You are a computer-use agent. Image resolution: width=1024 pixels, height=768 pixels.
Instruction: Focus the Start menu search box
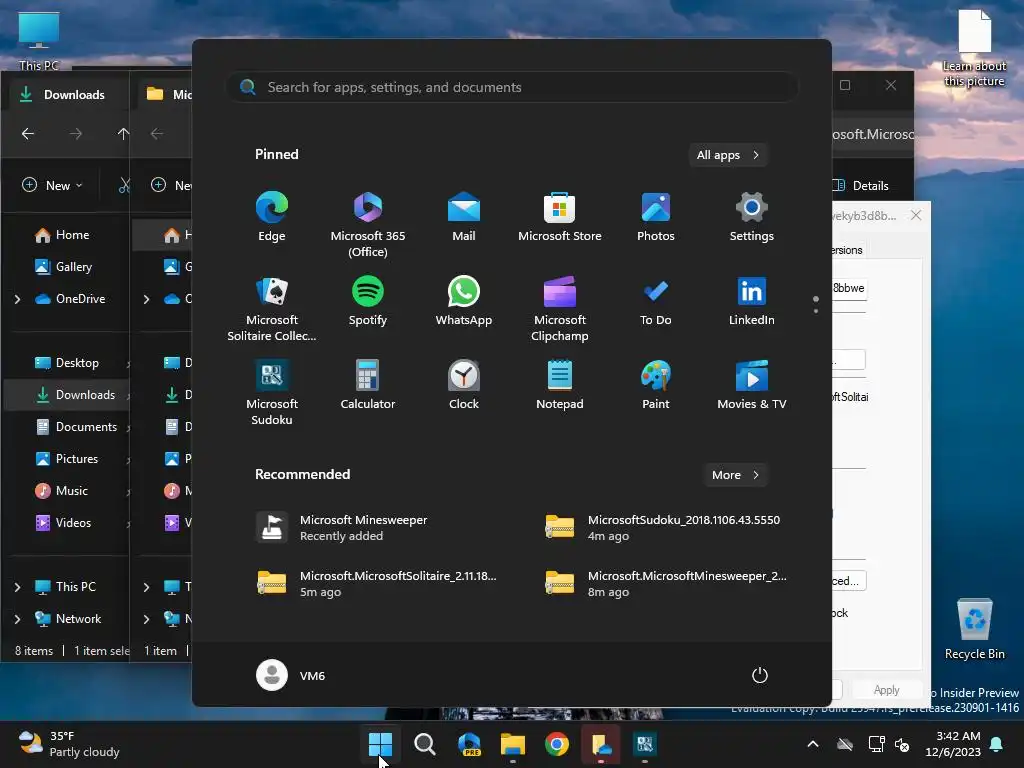coord(512,87)
